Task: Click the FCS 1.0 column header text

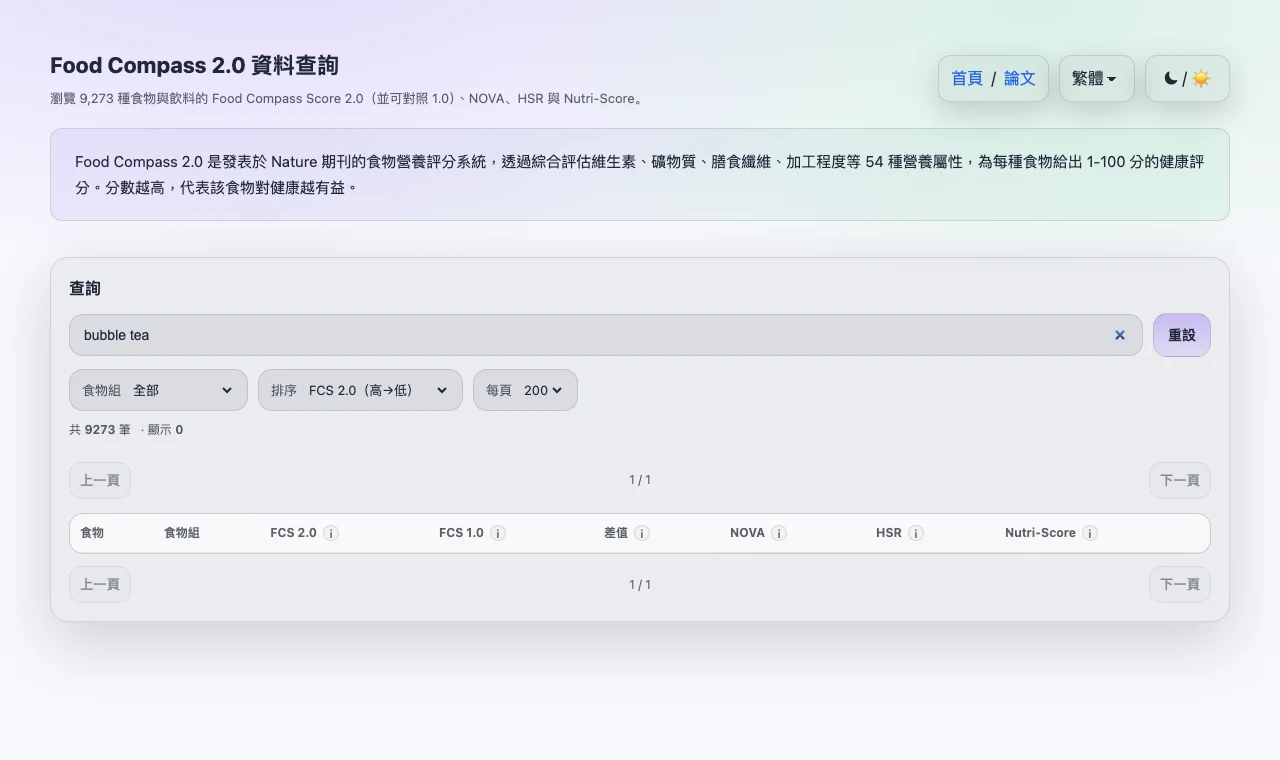Action: point(461,533)
